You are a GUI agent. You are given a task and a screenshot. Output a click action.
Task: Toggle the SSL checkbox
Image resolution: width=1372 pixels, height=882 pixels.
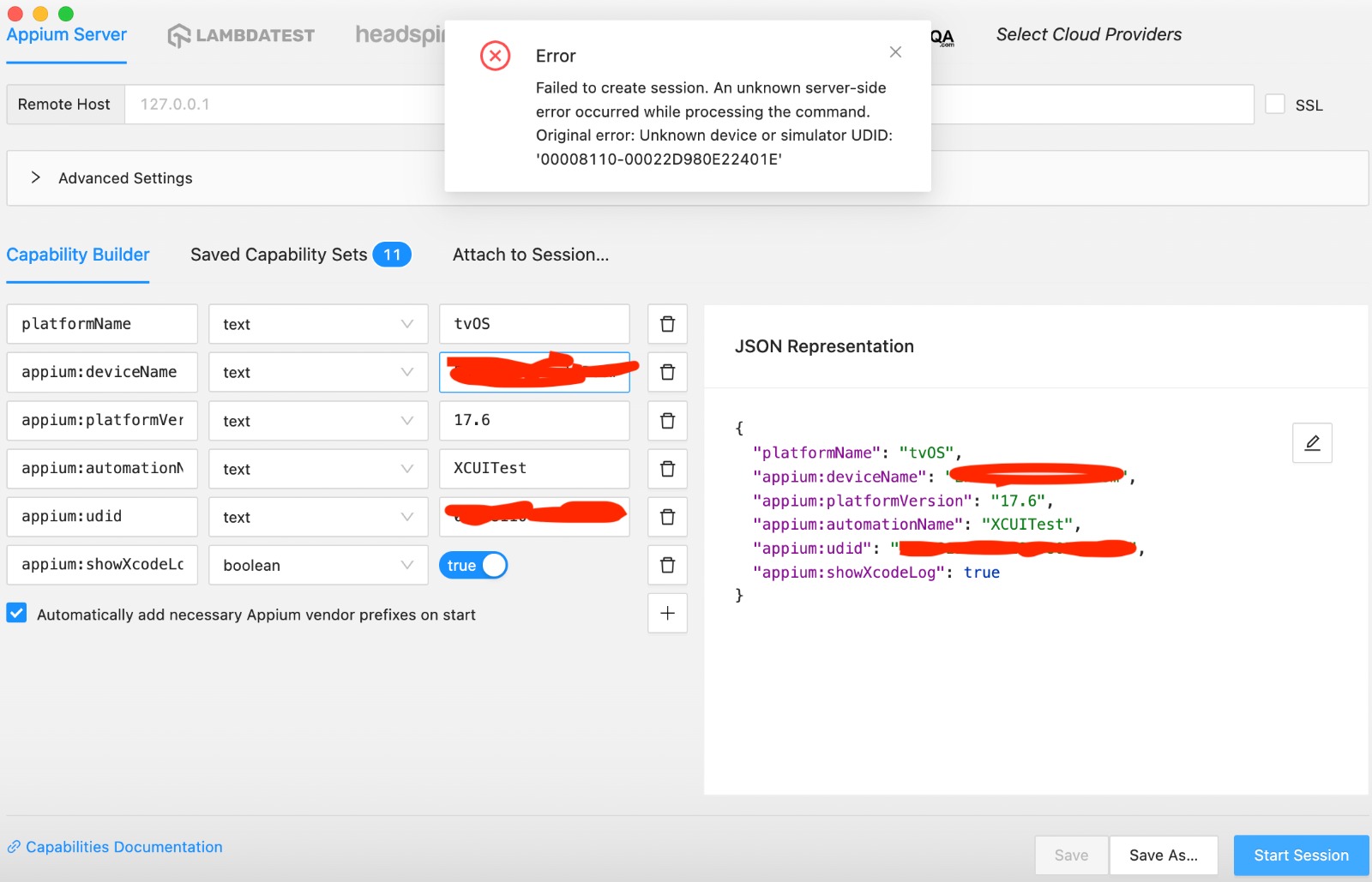[x=1275, y=105]
